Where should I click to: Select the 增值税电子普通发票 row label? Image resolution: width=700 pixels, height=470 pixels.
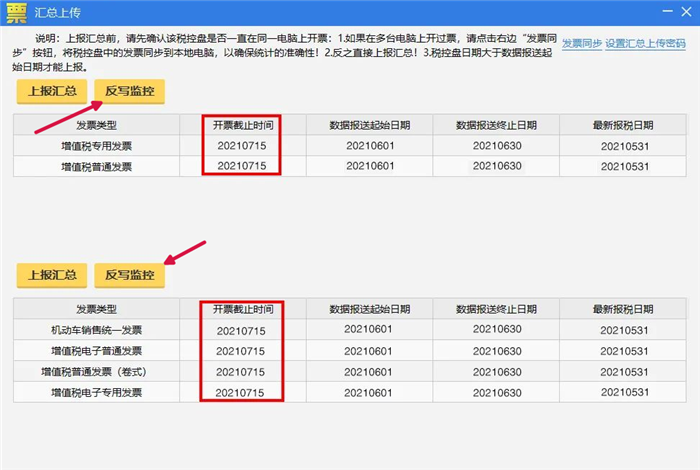tap(96, 351)
